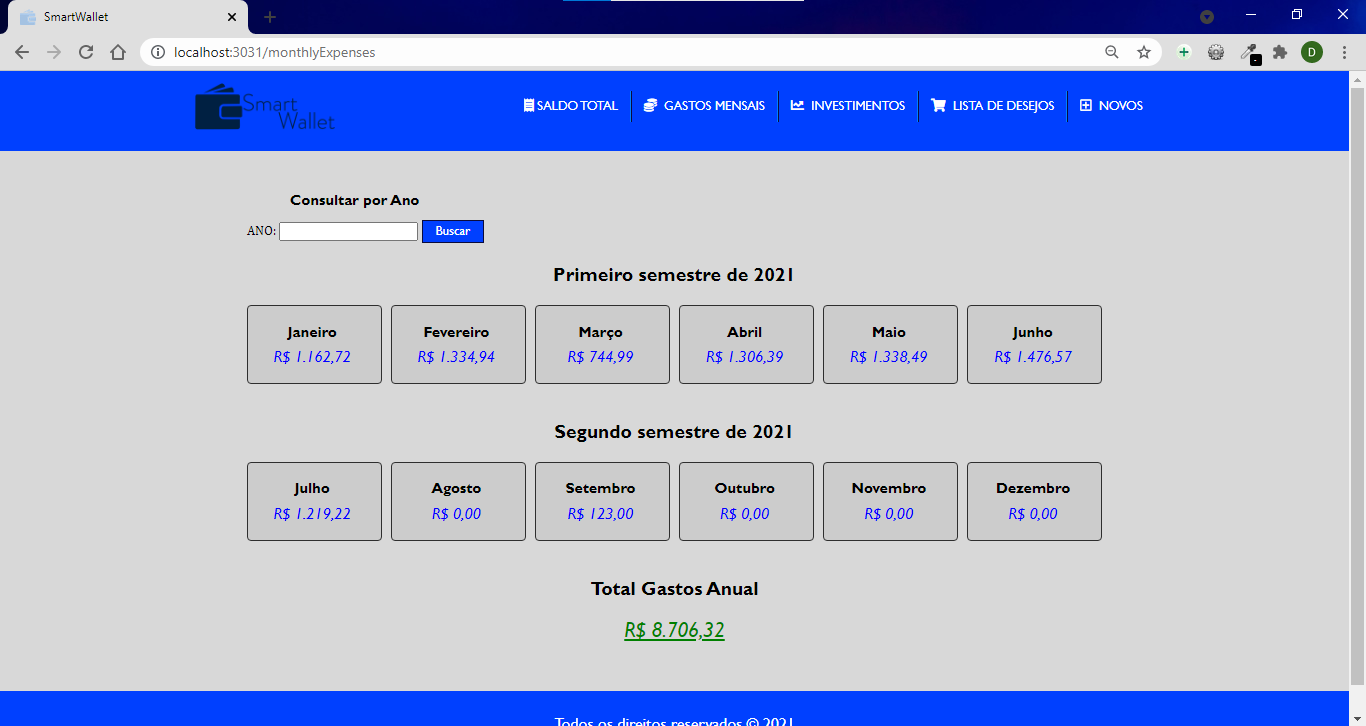Select the Dezembro expense card
Screen dimensions: 1366x726
coord(1034,501)
